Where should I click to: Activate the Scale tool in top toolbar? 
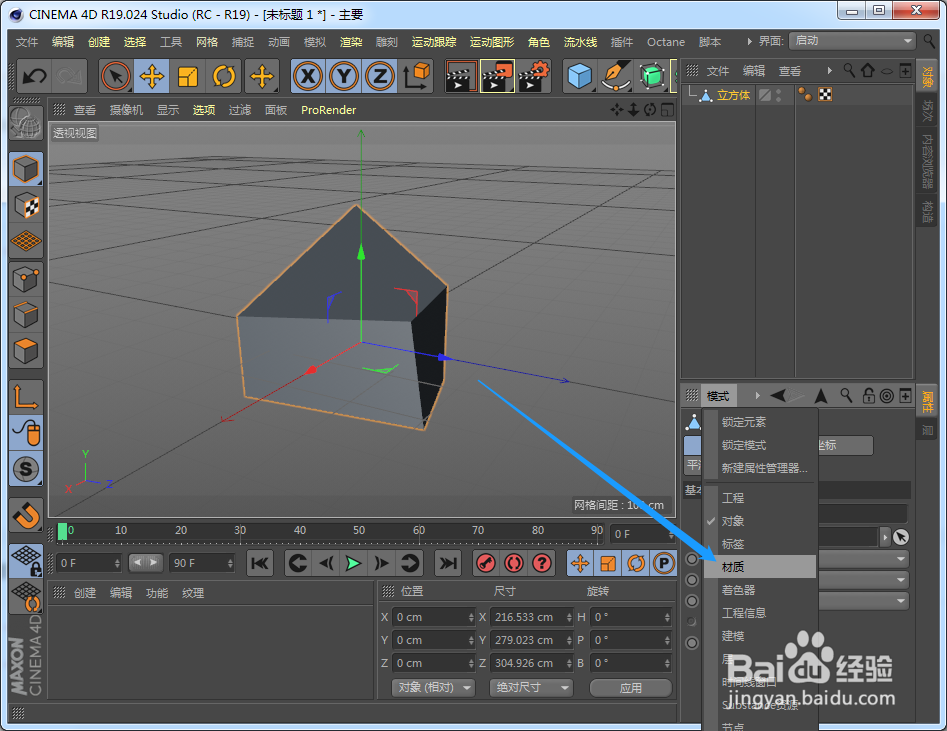pyautogui.click(x=188, y=76)
